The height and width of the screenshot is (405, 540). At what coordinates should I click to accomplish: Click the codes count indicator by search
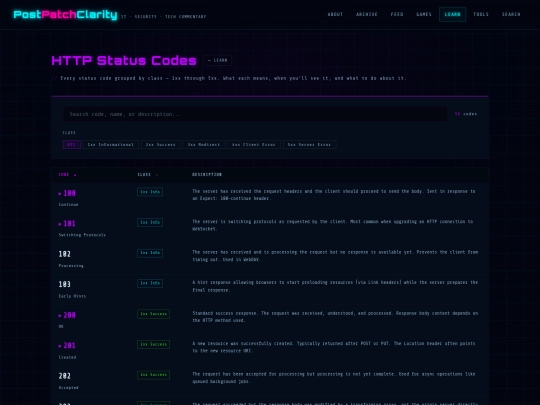coord(466,114)
